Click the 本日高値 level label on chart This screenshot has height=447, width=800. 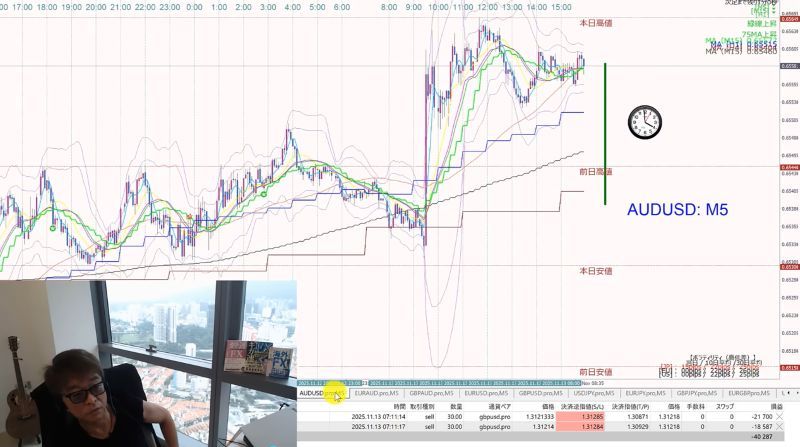tap(595, 23)
